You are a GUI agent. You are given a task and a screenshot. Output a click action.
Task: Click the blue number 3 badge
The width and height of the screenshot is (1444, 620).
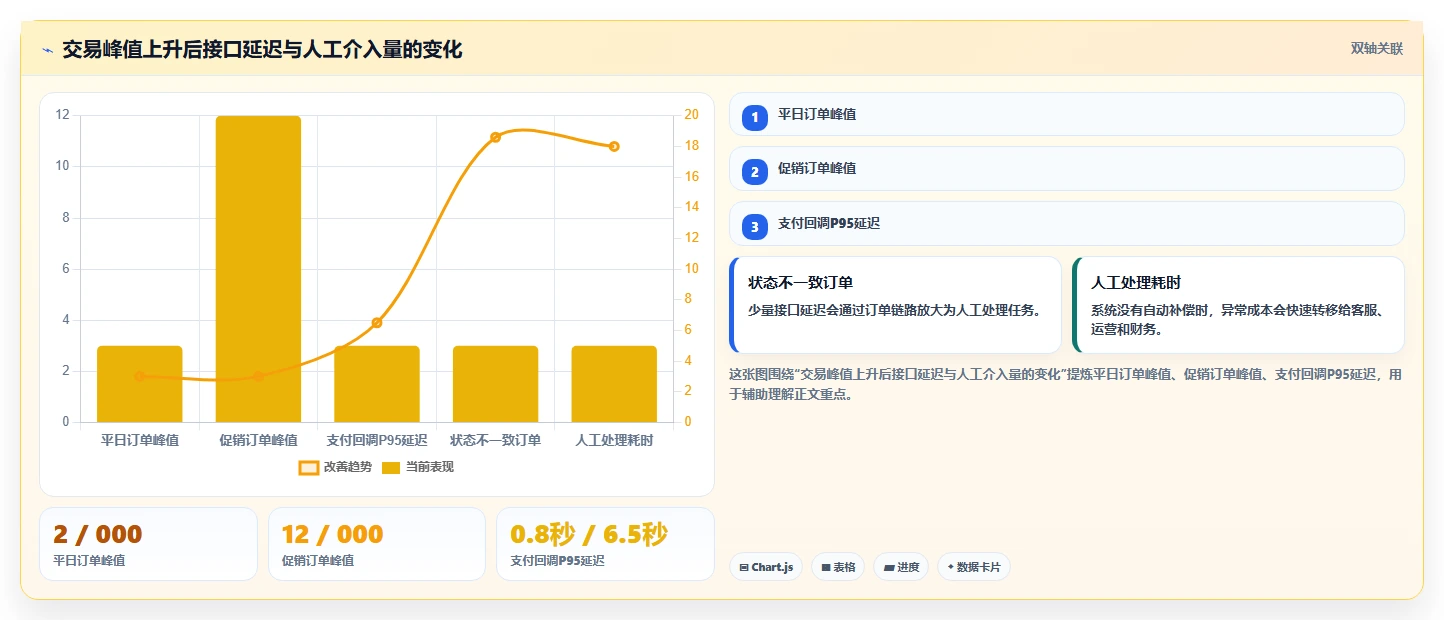pyautogui.click(x=755, y=227)
